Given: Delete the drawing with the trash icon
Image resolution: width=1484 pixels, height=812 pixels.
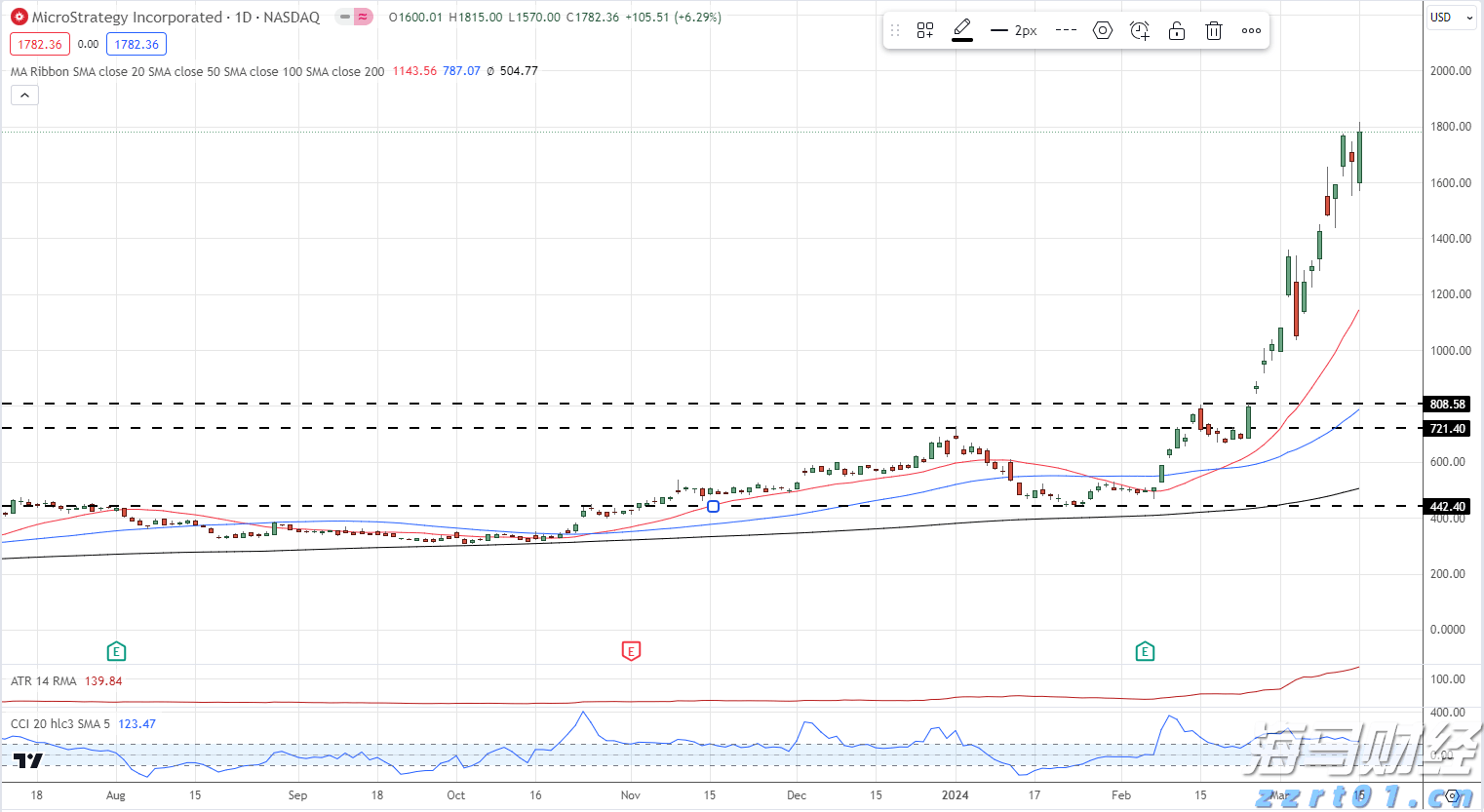Looking at the screenshot, I should pos(1213,30).
